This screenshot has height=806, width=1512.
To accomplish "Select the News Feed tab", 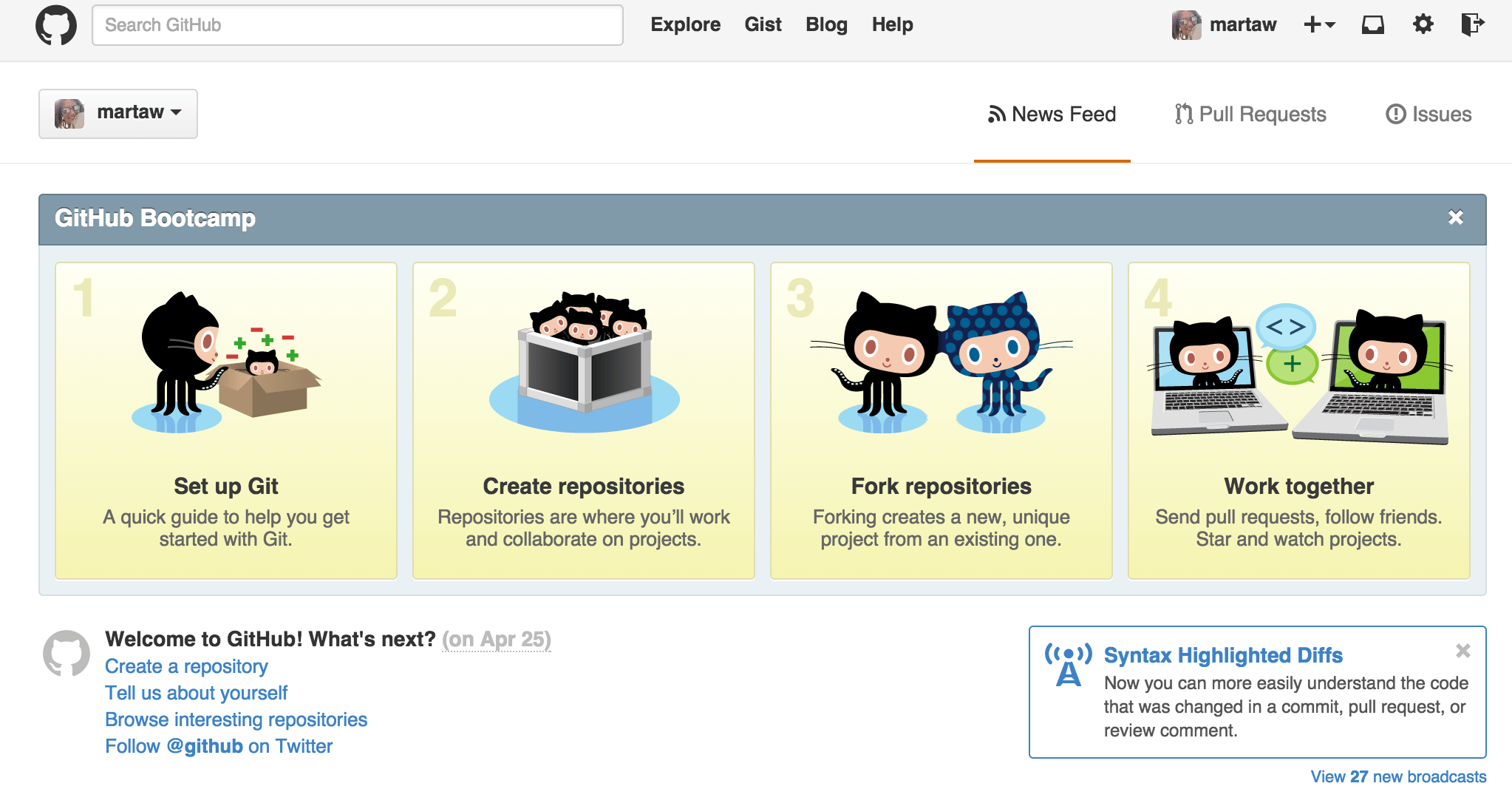I will pyautogui.click(x=1052, y=115).
